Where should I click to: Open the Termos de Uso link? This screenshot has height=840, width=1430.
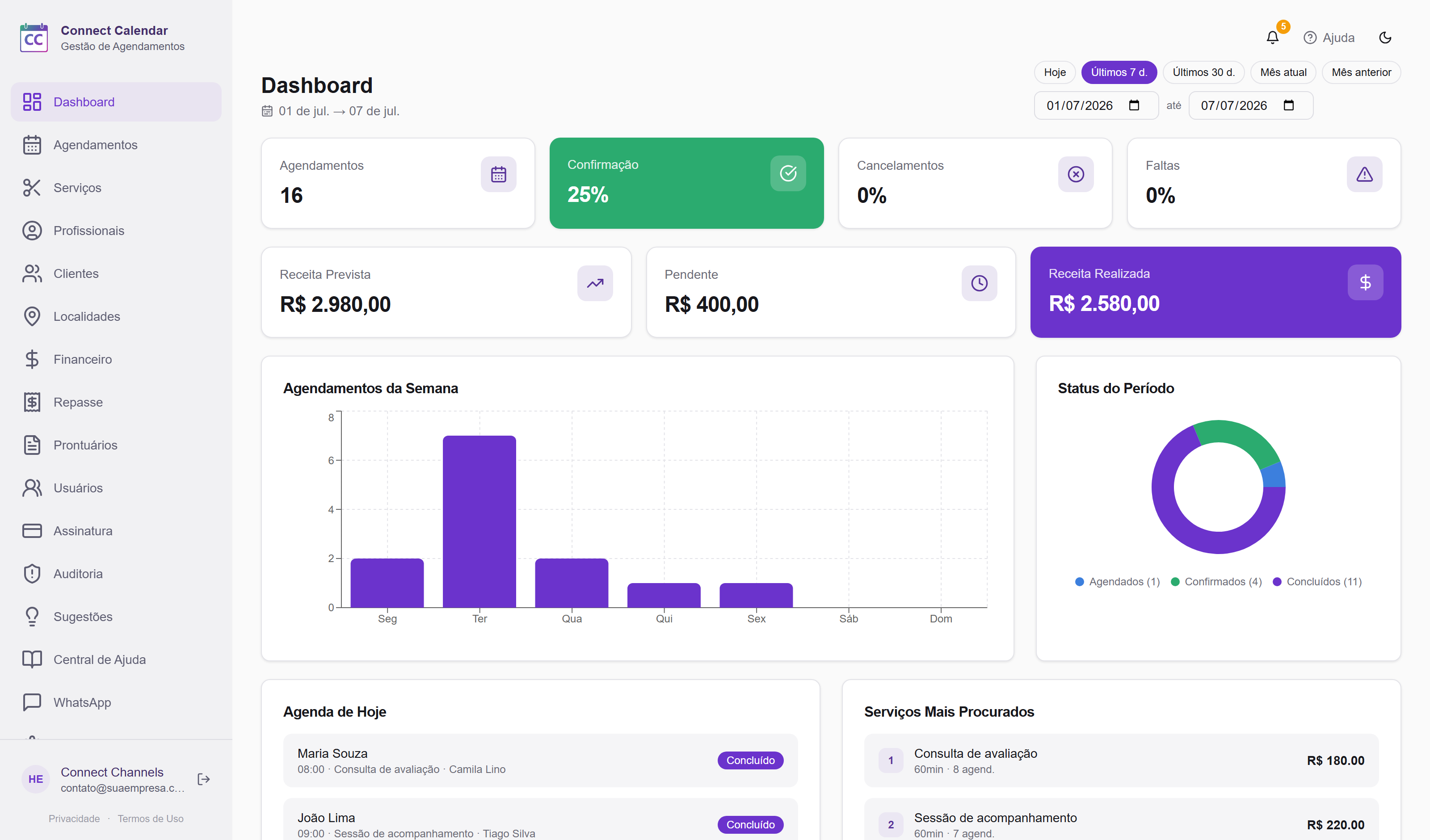coord(151,819)
